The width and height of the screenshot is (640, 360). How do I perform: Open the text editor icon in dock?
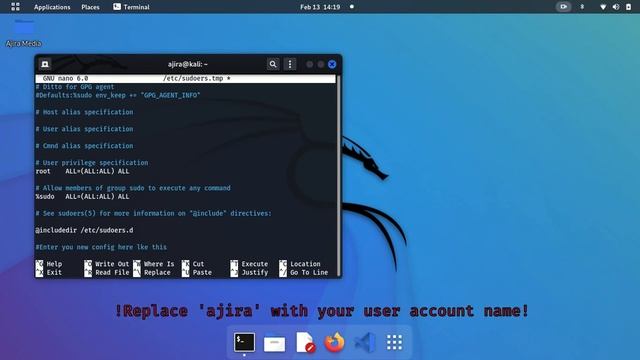(x=305, y=342)
